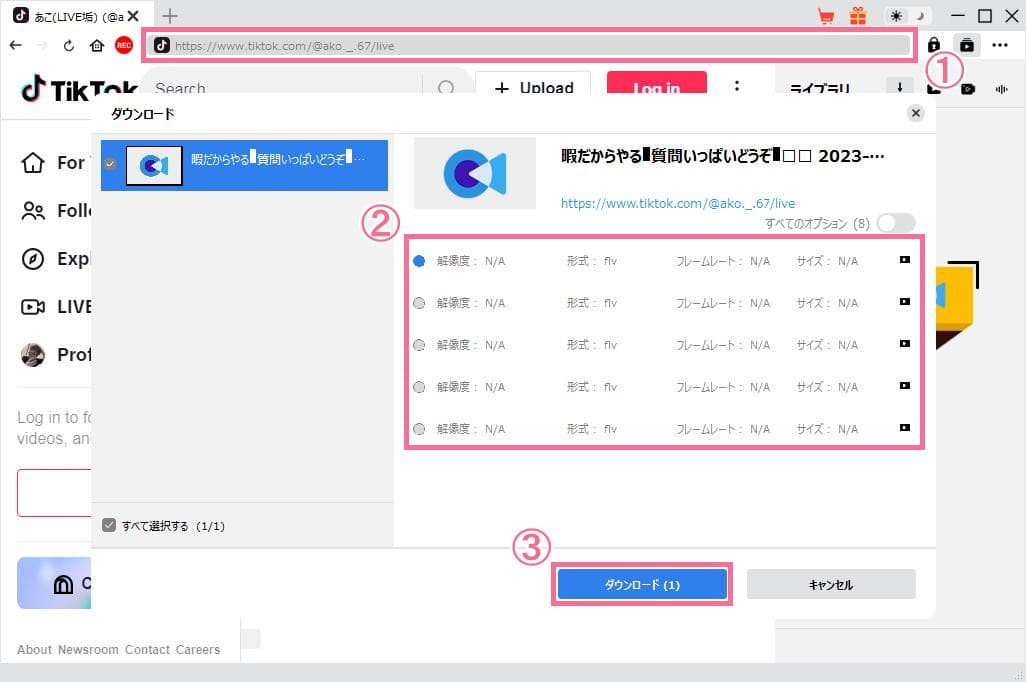Click the TikTok search magnifier icon
This screenshot has width=1026, height=682.
tap(446, 88)
